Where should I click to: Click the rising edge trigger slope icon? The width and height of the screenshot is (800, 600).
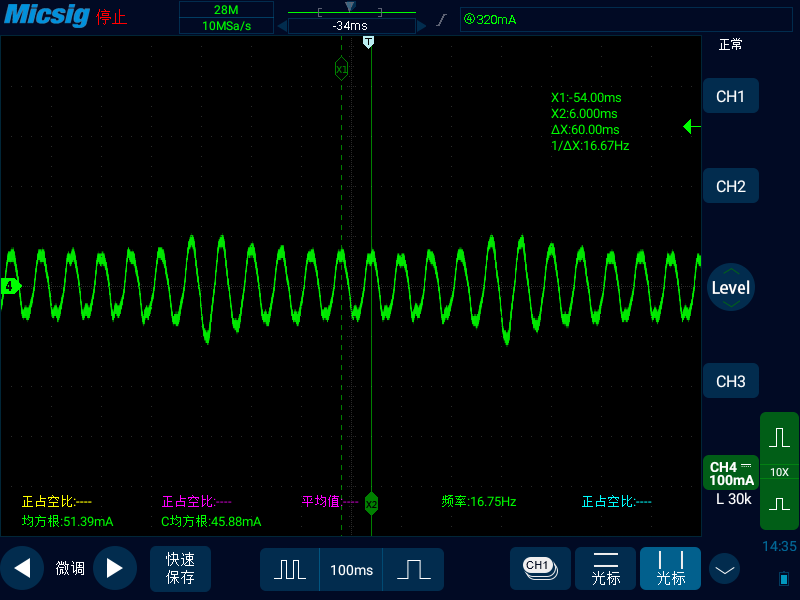tap(442, 20)
